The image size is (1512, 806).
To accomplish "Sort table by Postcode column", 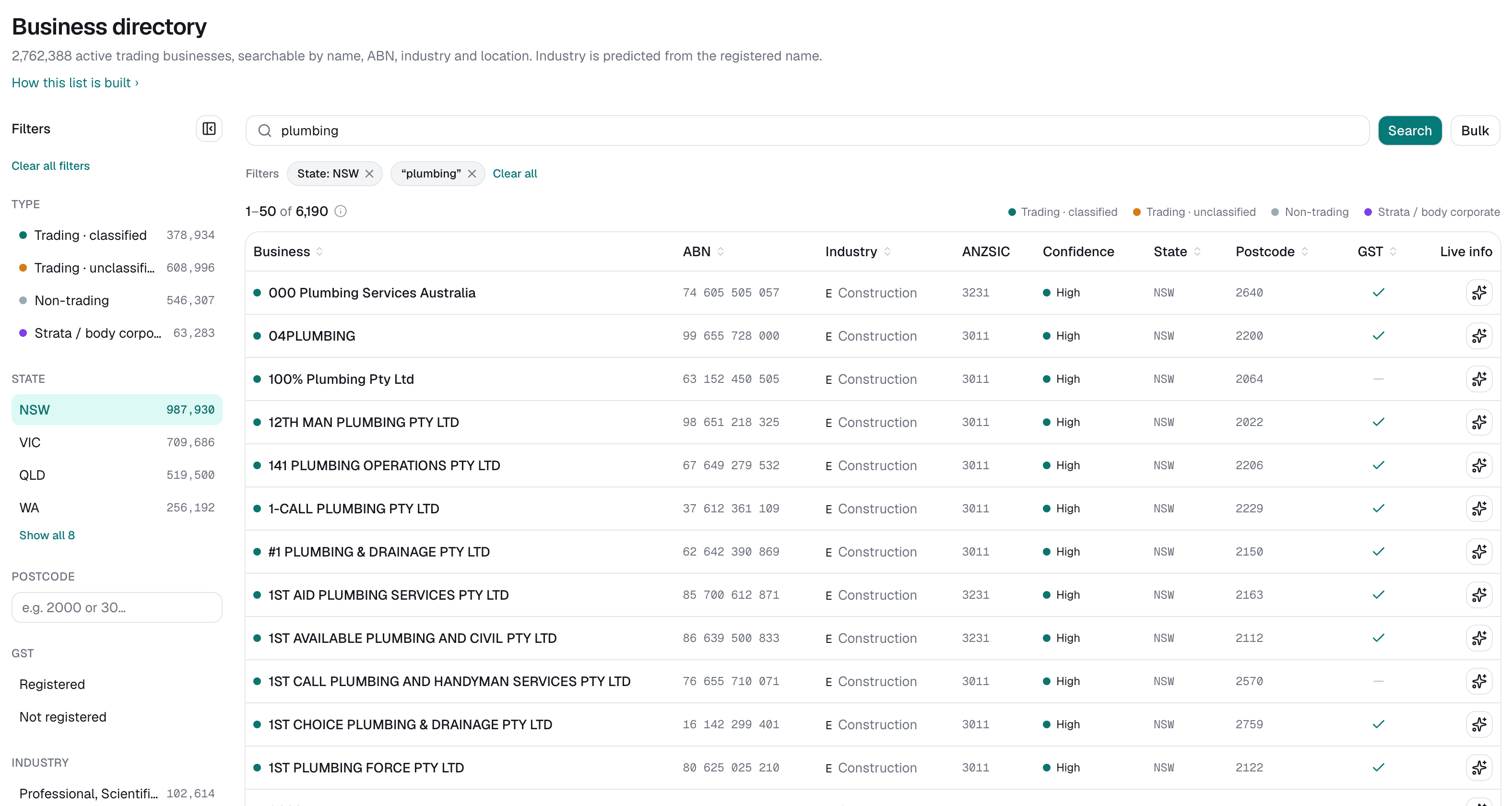I will coord(1271,252).
